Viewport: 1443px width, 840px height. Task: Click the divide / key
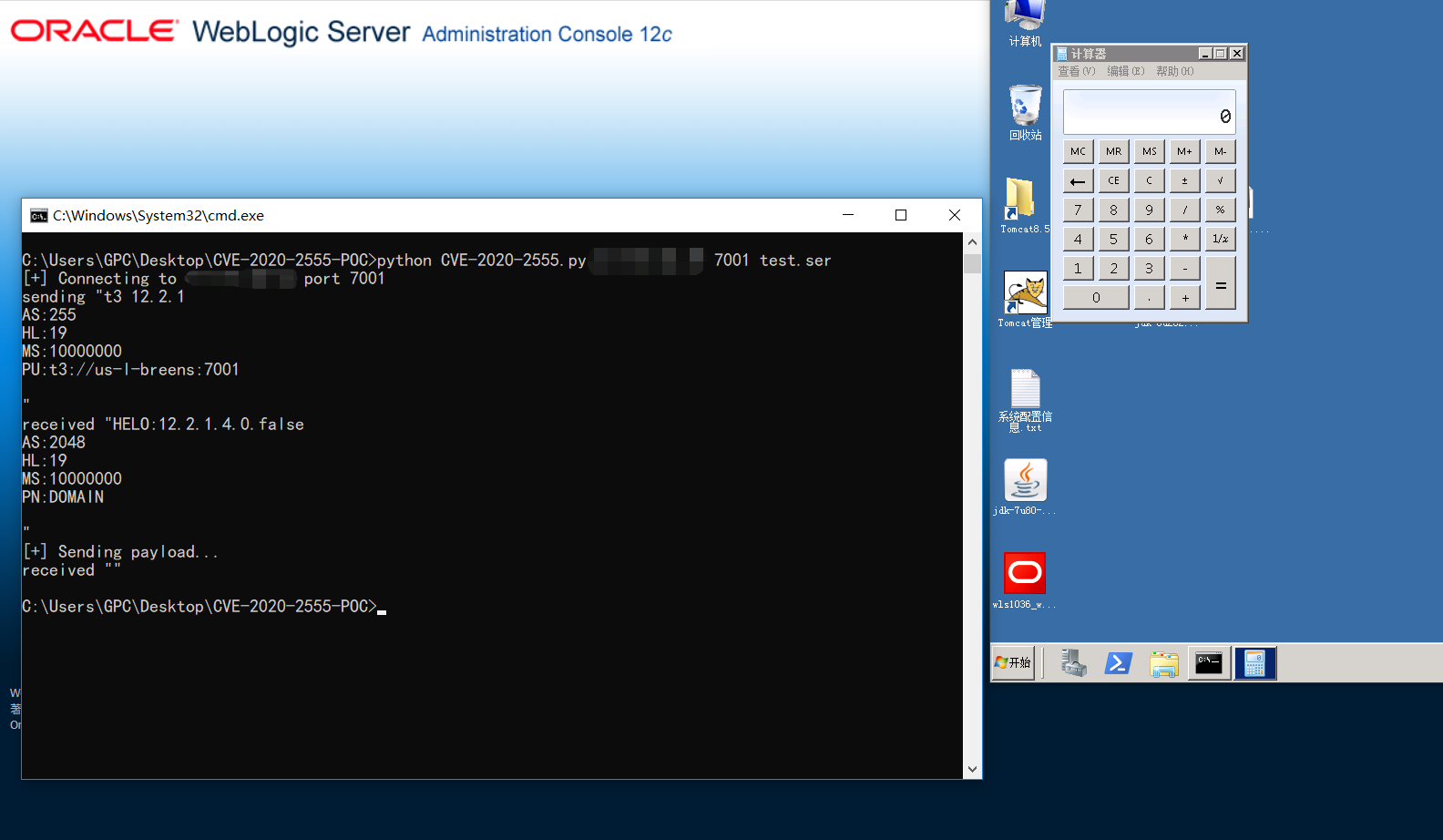point(1184,210)
